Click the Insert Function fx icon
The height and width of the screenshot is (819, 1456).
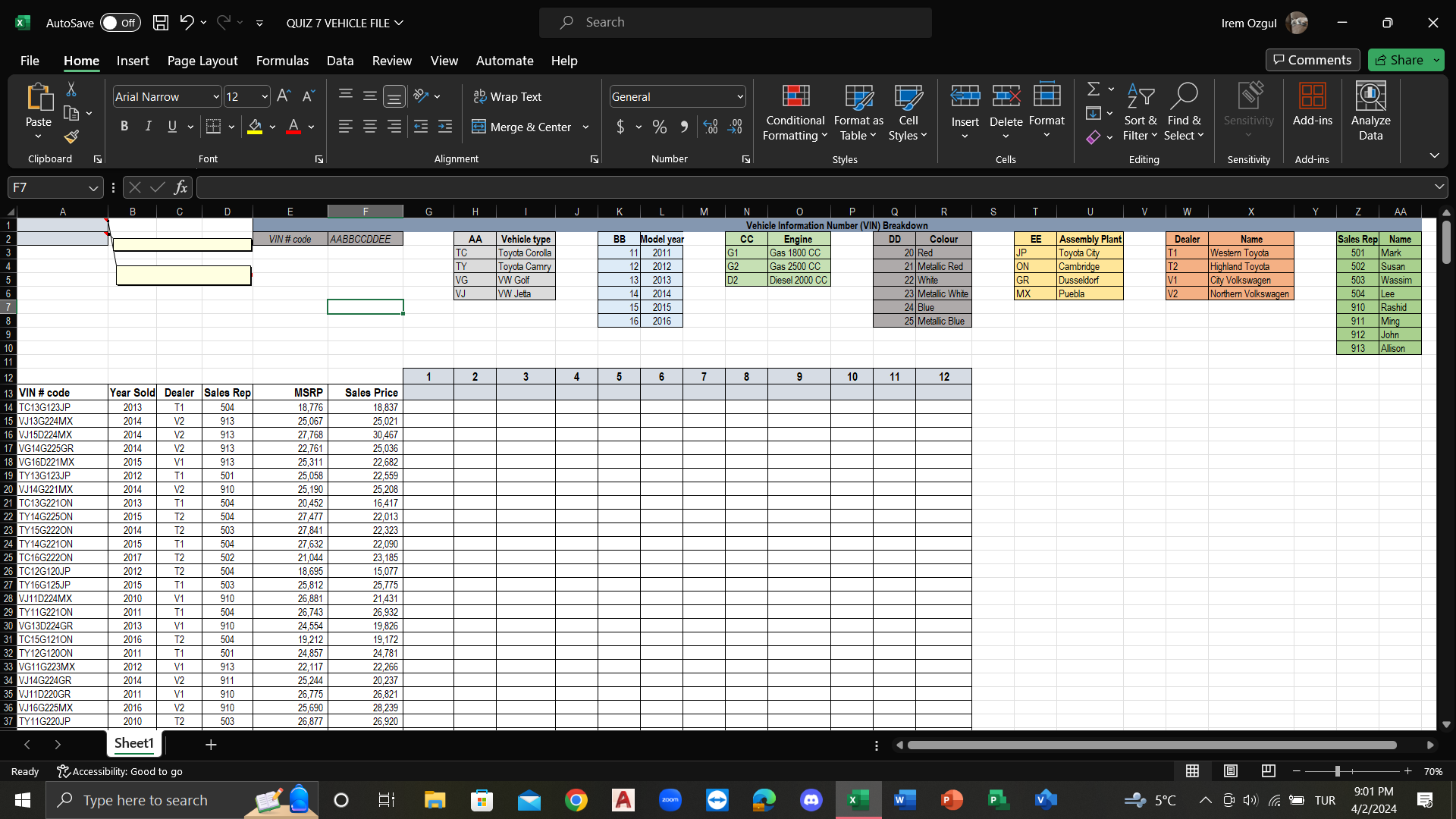180,187
